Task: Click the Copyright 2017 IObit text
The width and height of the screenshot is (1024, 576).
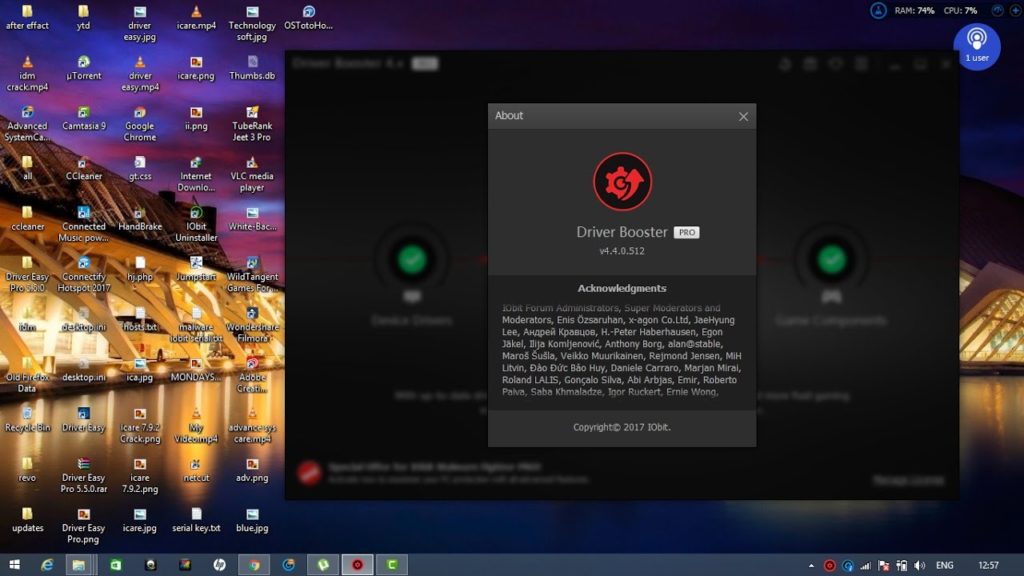Action: [622, 427]
